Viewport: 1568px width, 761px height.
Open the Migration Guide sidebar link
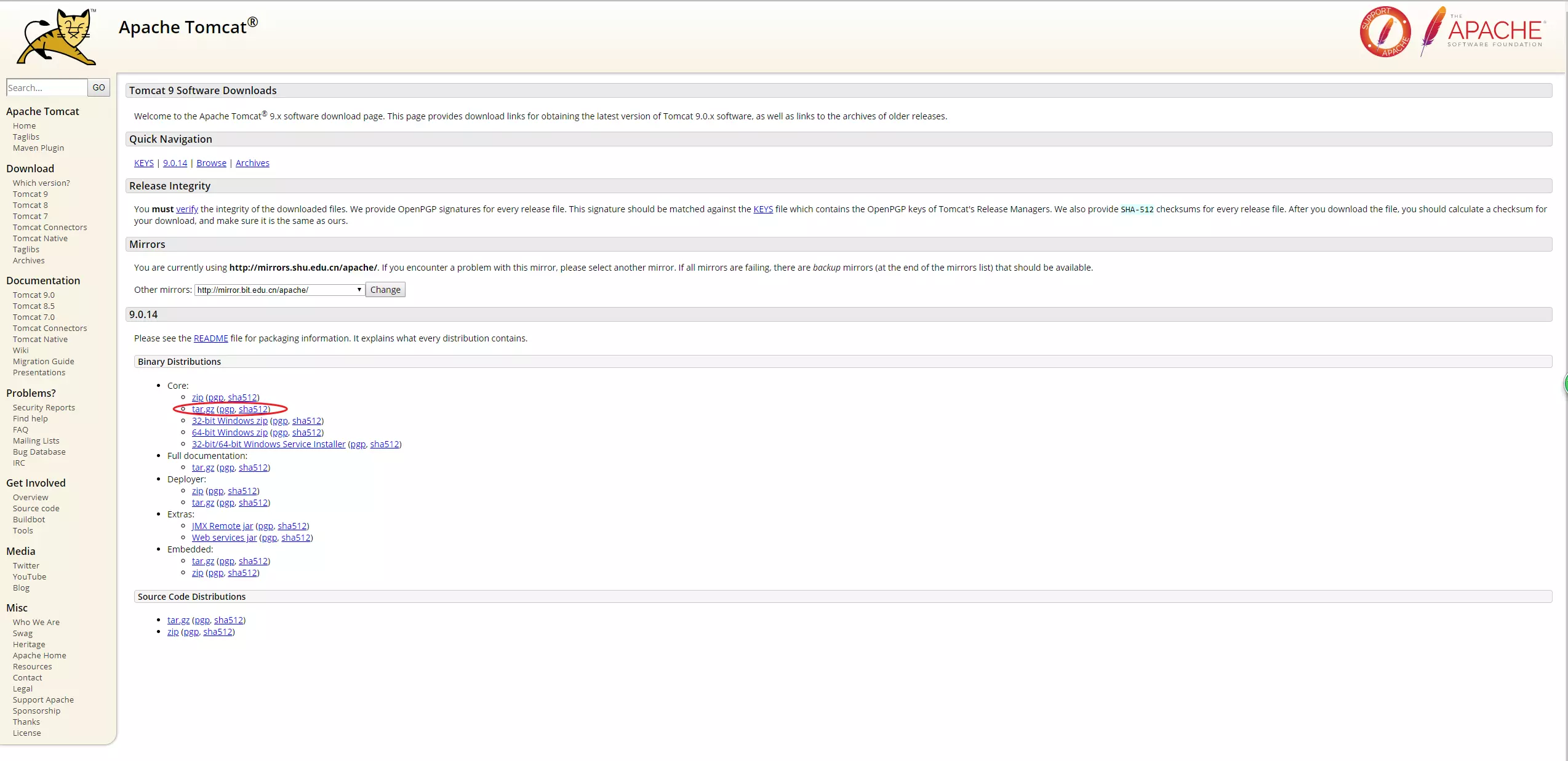point(43,361)
